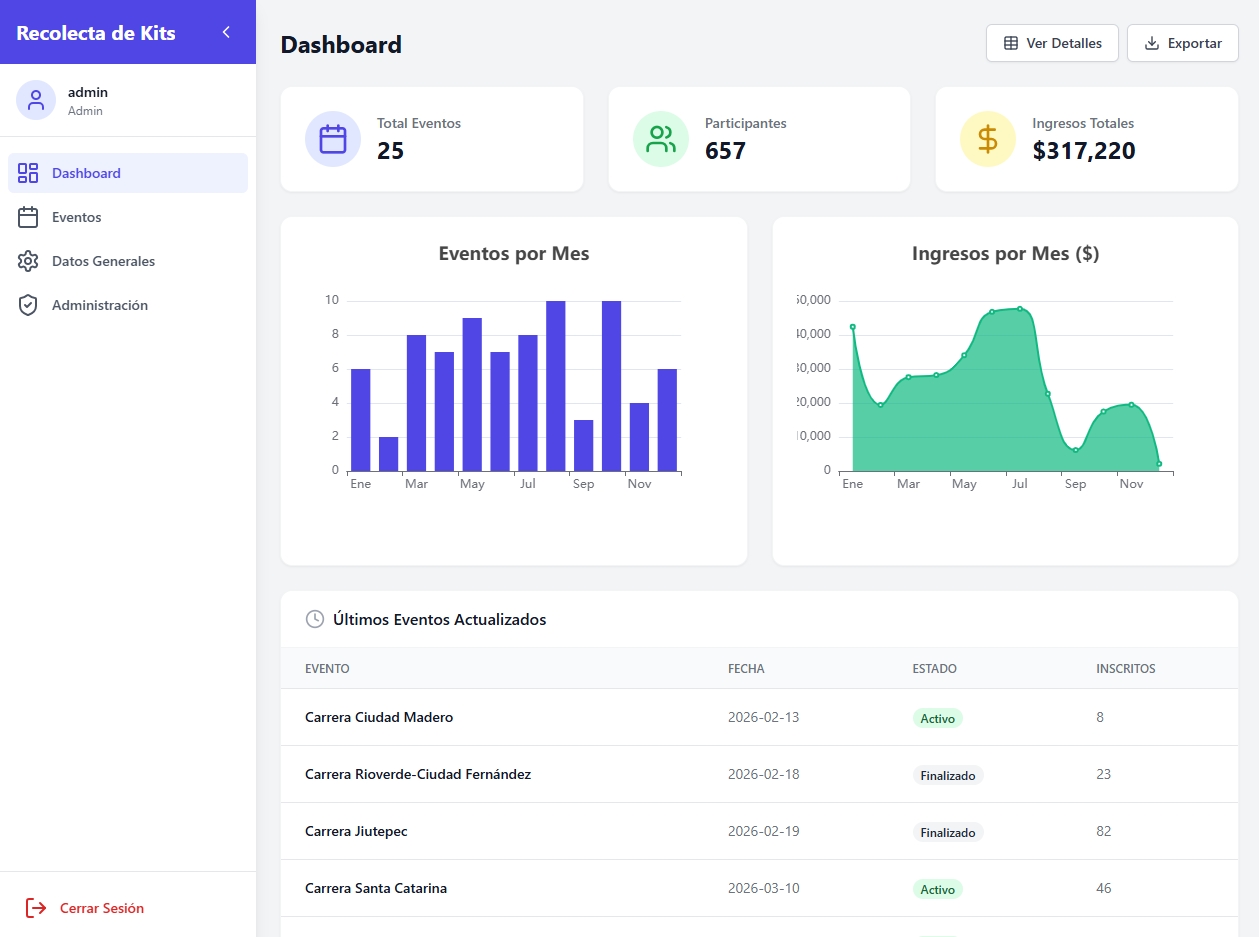
Task: Click the Participantes people icon
Action: pyautogui.click(x=661, y=139)
